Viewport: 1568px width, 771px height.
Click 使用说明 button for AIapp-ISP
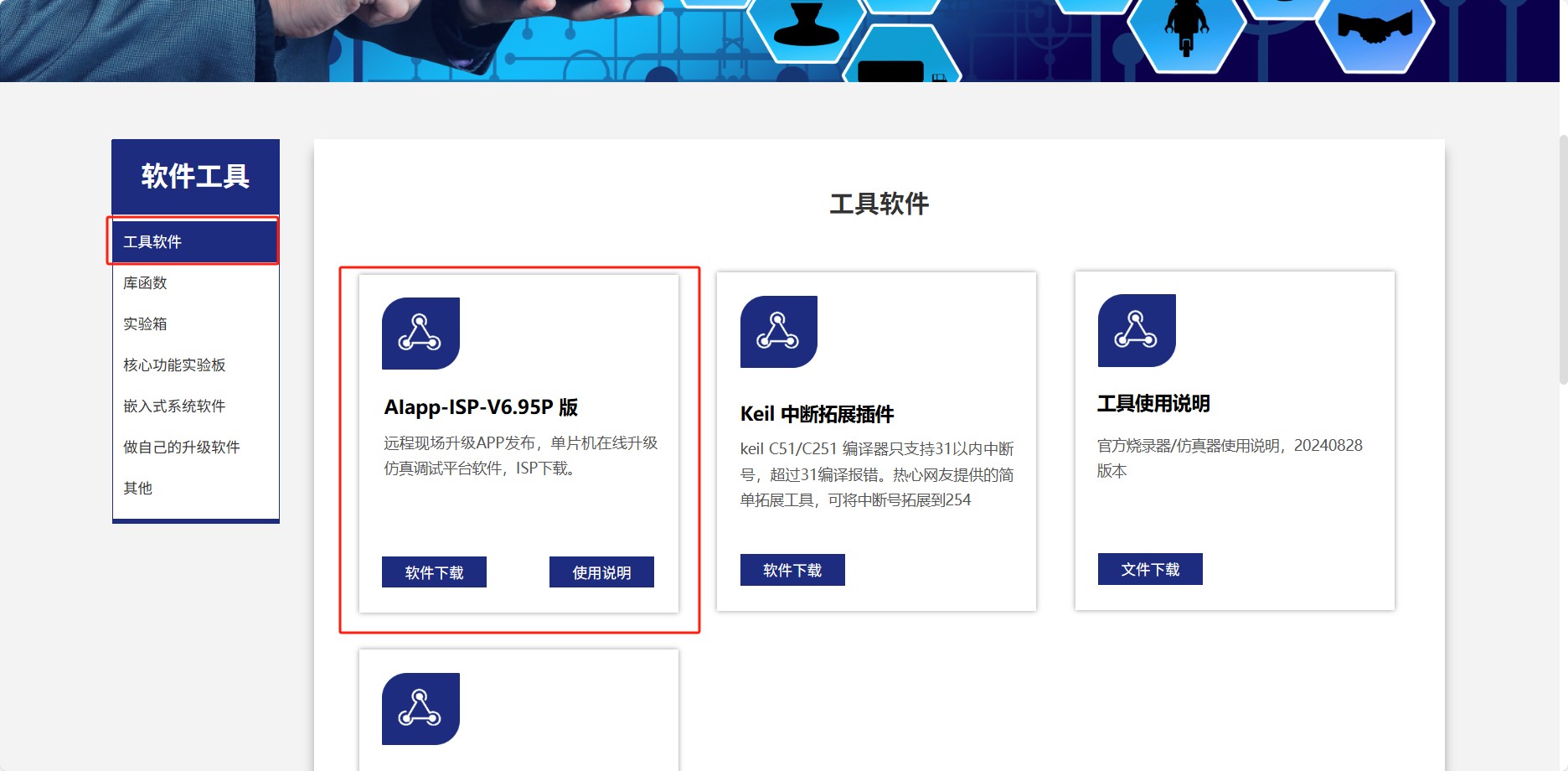click(601, 572)
